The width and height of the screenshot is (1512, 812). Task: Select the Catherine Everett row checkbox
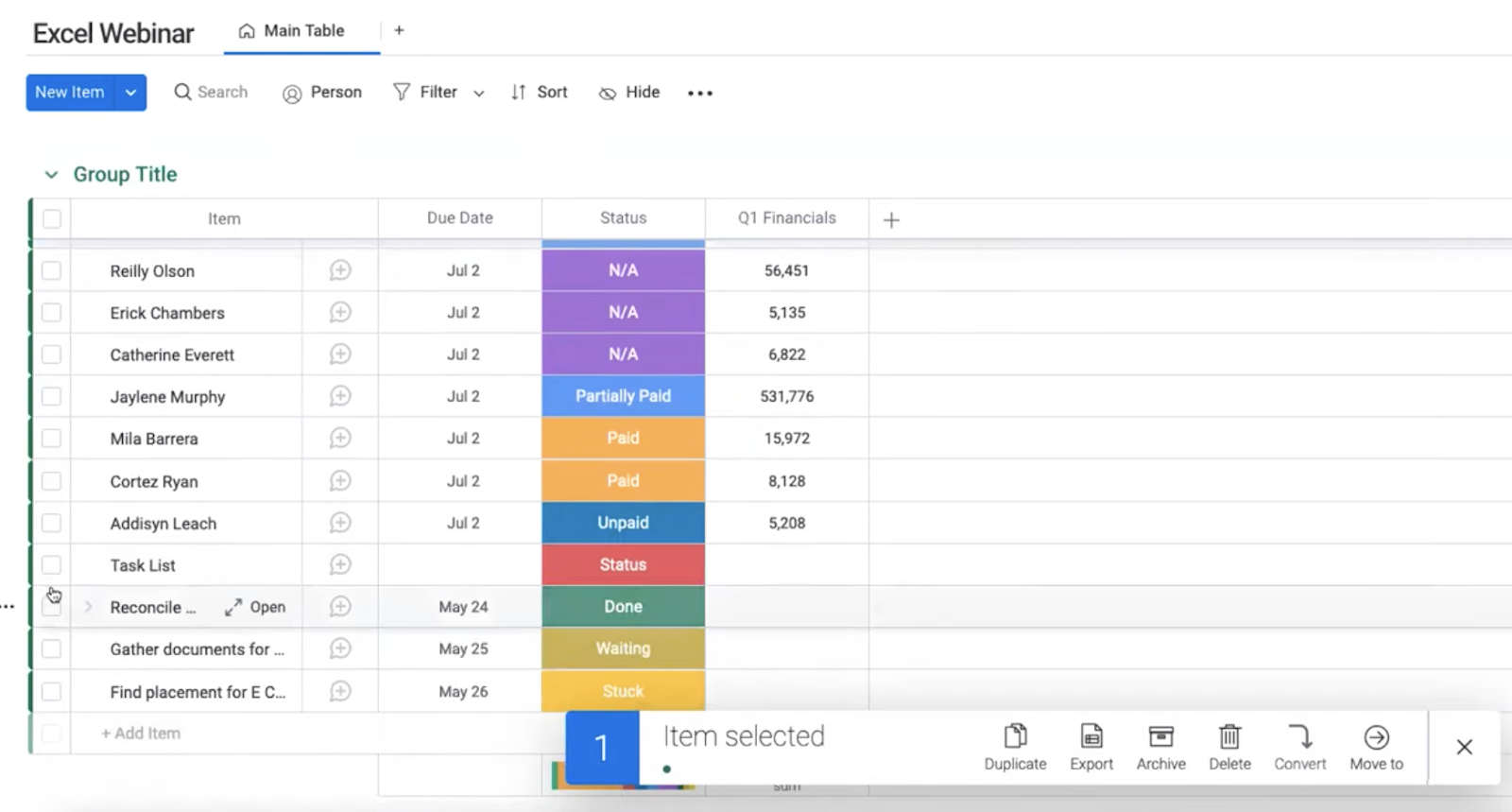(52, 354)
